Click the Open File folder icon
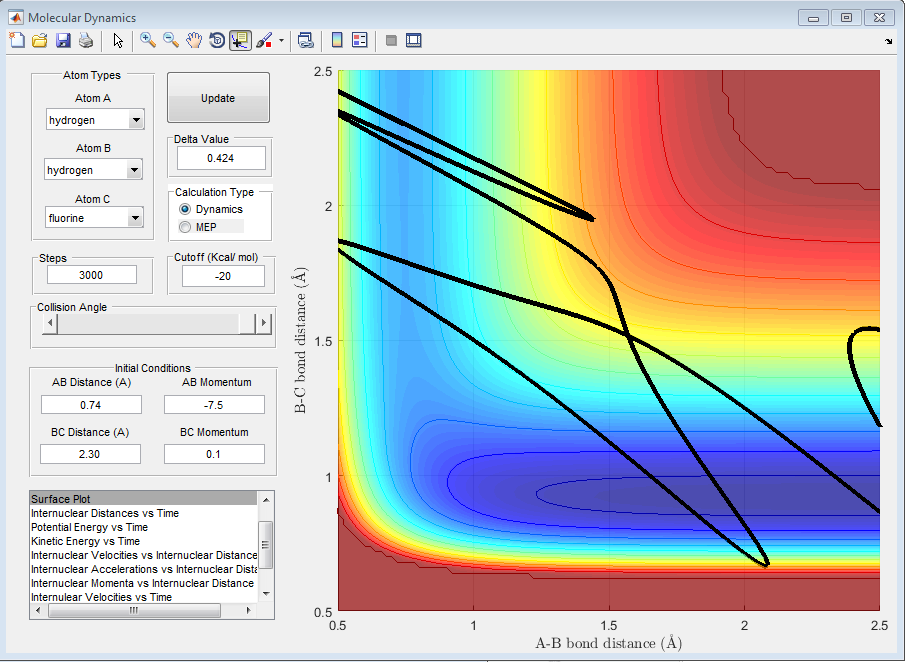 40,40
